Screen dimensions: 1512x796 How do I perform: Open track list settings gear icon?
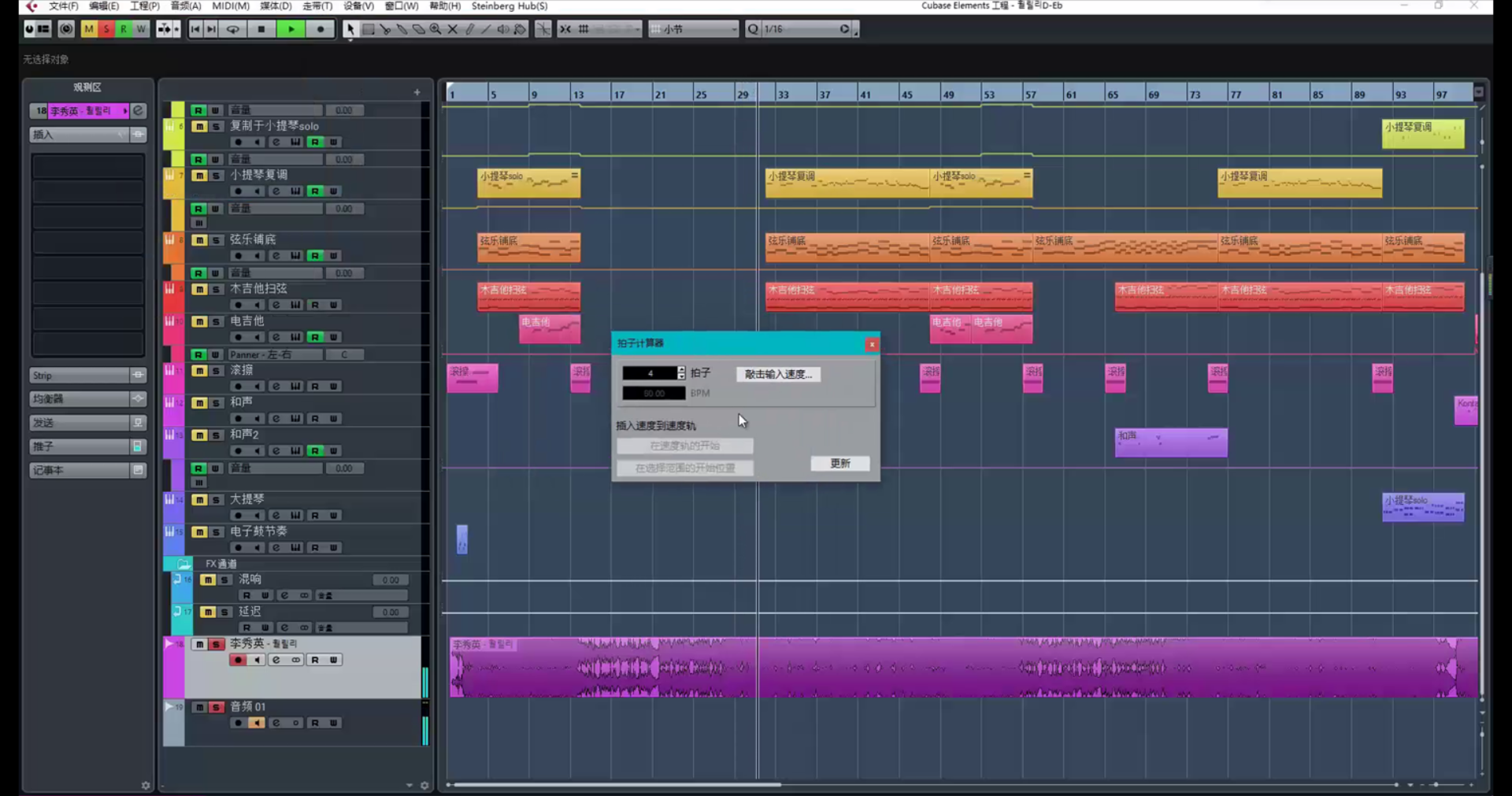[x=424, y=785]
